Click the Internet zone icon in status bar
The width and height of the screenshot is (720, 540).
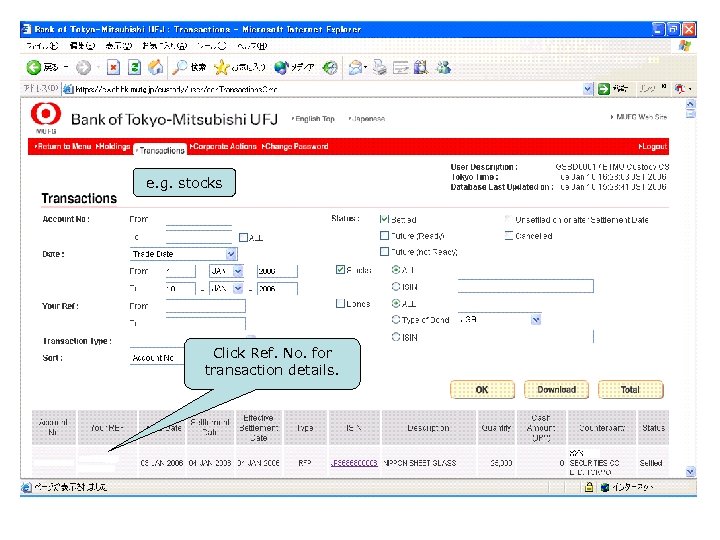pyautogui.click(x=605, y=487)
